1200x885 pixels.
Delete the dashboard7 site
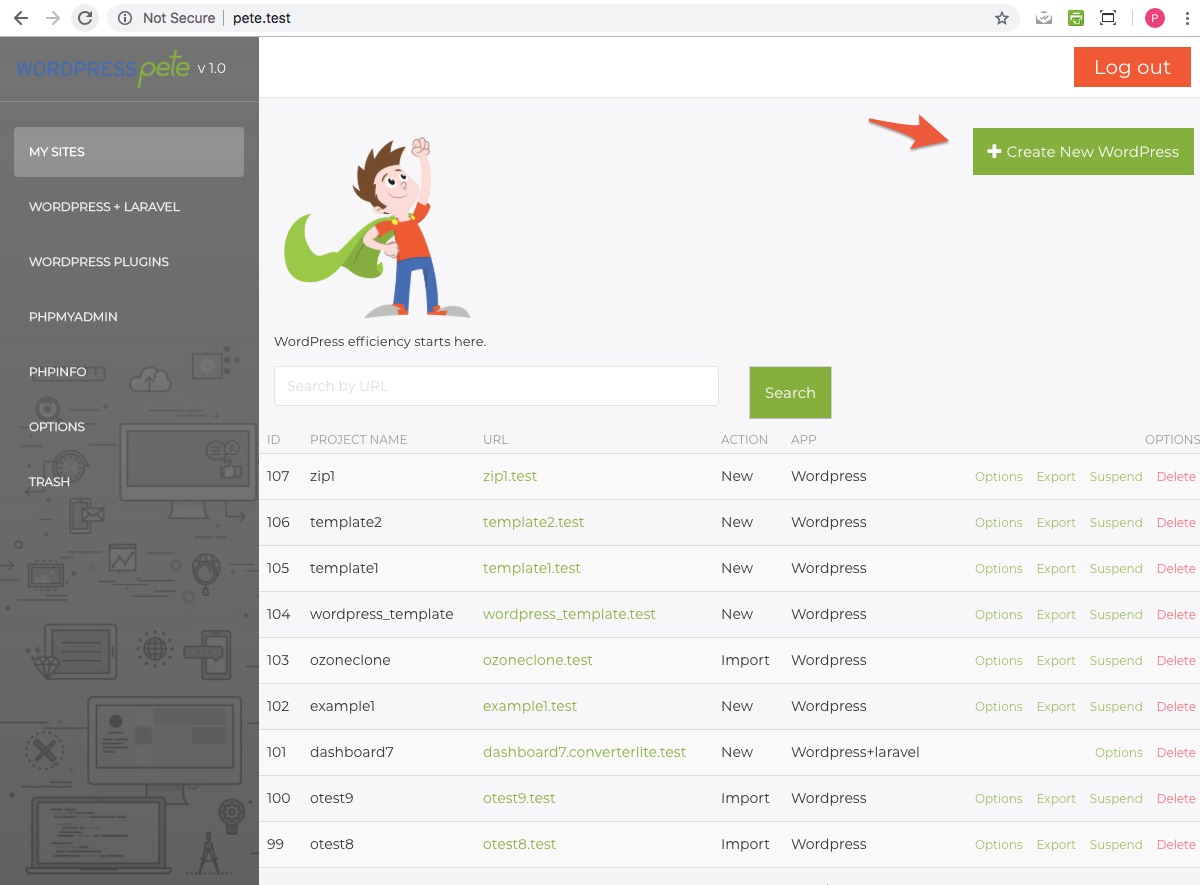point(1176,753)
